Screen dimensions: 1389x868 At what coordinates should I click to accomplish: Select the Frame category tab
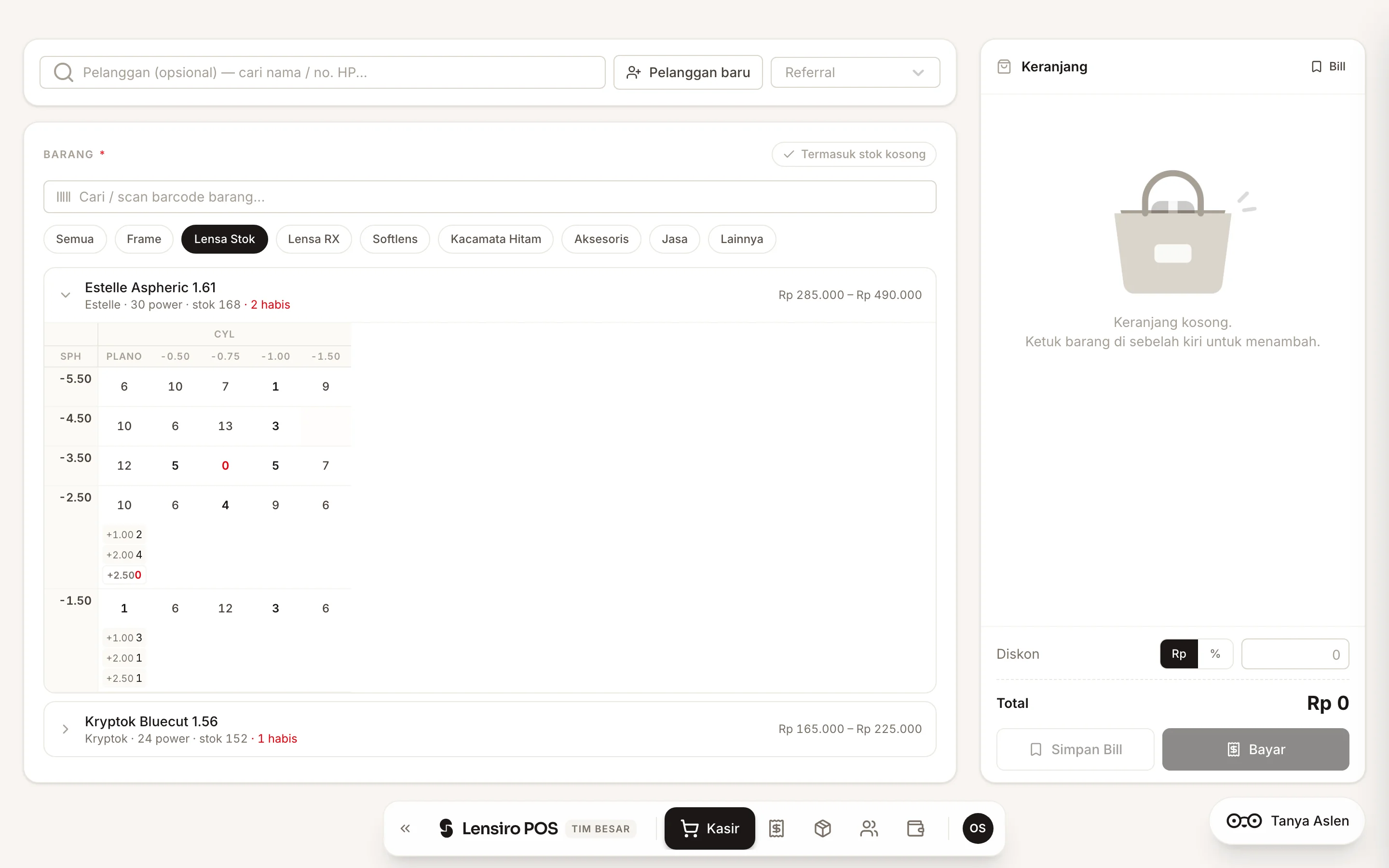point(144,239)
